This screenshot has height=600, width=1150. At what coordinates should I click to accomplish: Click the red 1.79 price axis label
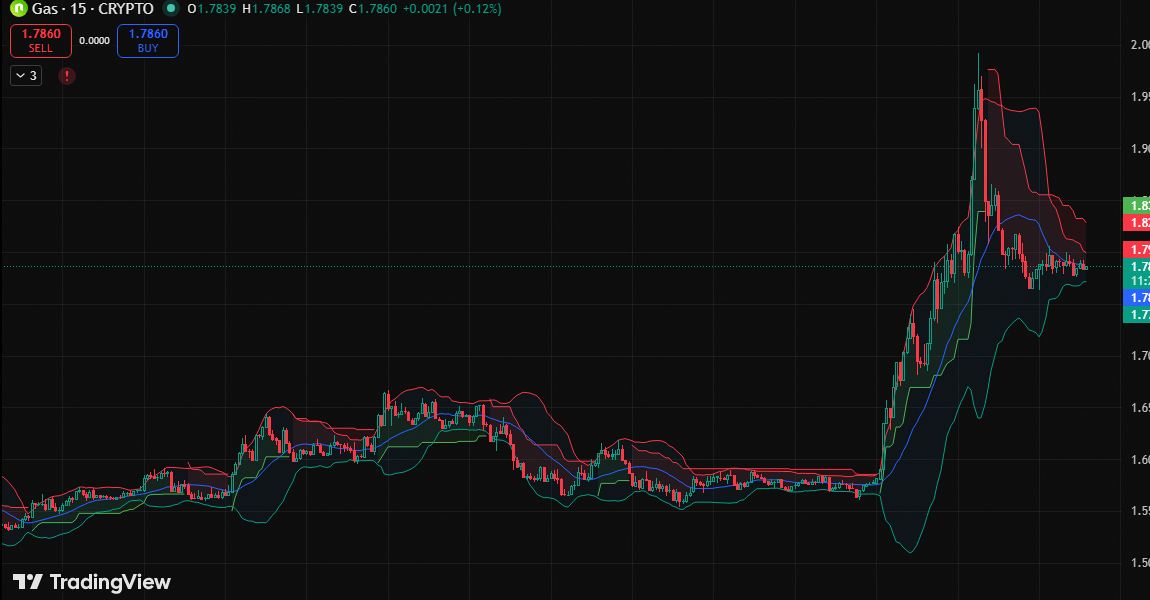click(x=1137, y=249)
